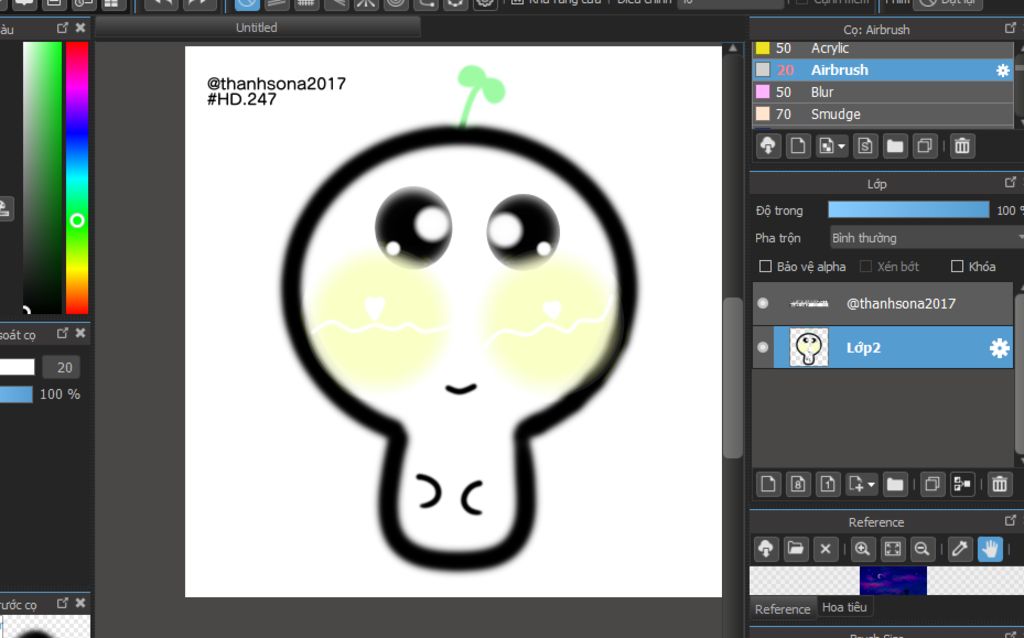Duplicate the selected brush

(925, 146)
